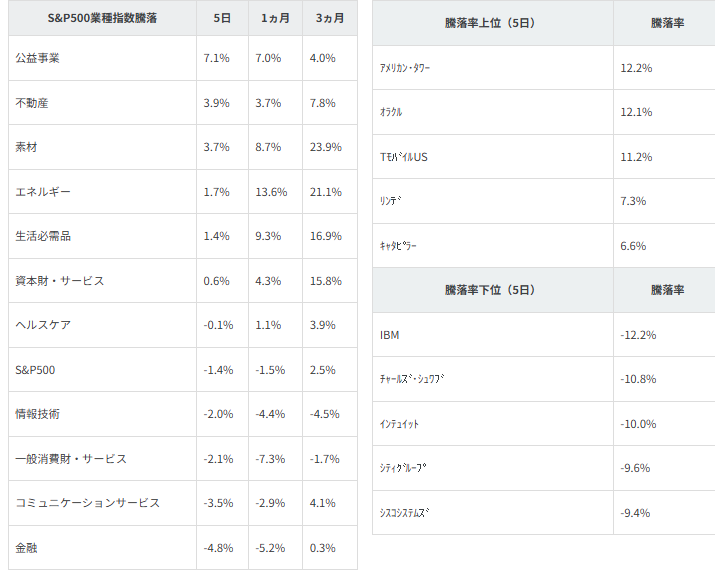This screenshot has height=582, width=715.
Task: Click the エネルギー sector row label
Action: (43, 192)
